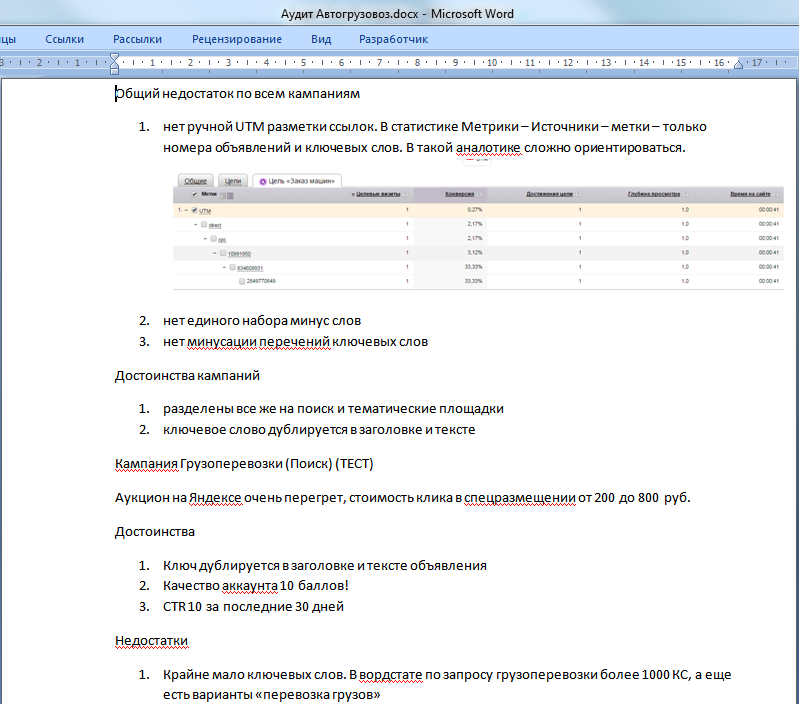Click the UTM link in the table
Viewport: 799px width, 704px height.
click(x=205, y=211)
